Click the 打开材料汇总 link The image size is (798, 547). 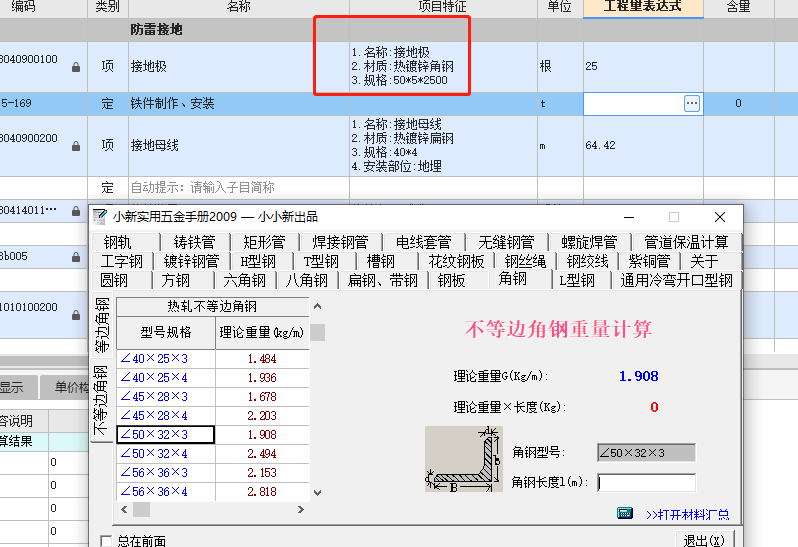tap(687, 514)
